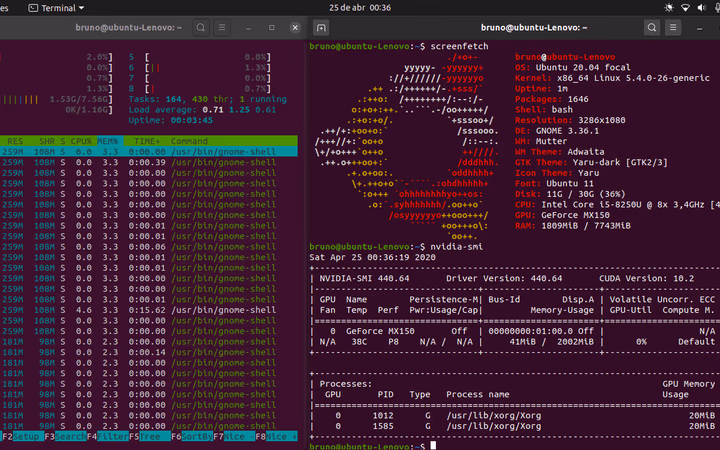The width and height of the screenshot is (720, 450).
Task: Click CPU 6 usage meter in htop
Action: [x=200, y=68]
